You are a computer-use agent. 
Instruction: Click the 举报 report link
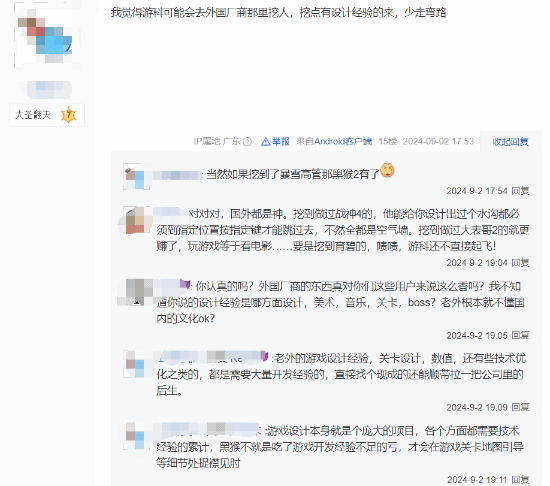pyautogui.click(x=281, y=141)
